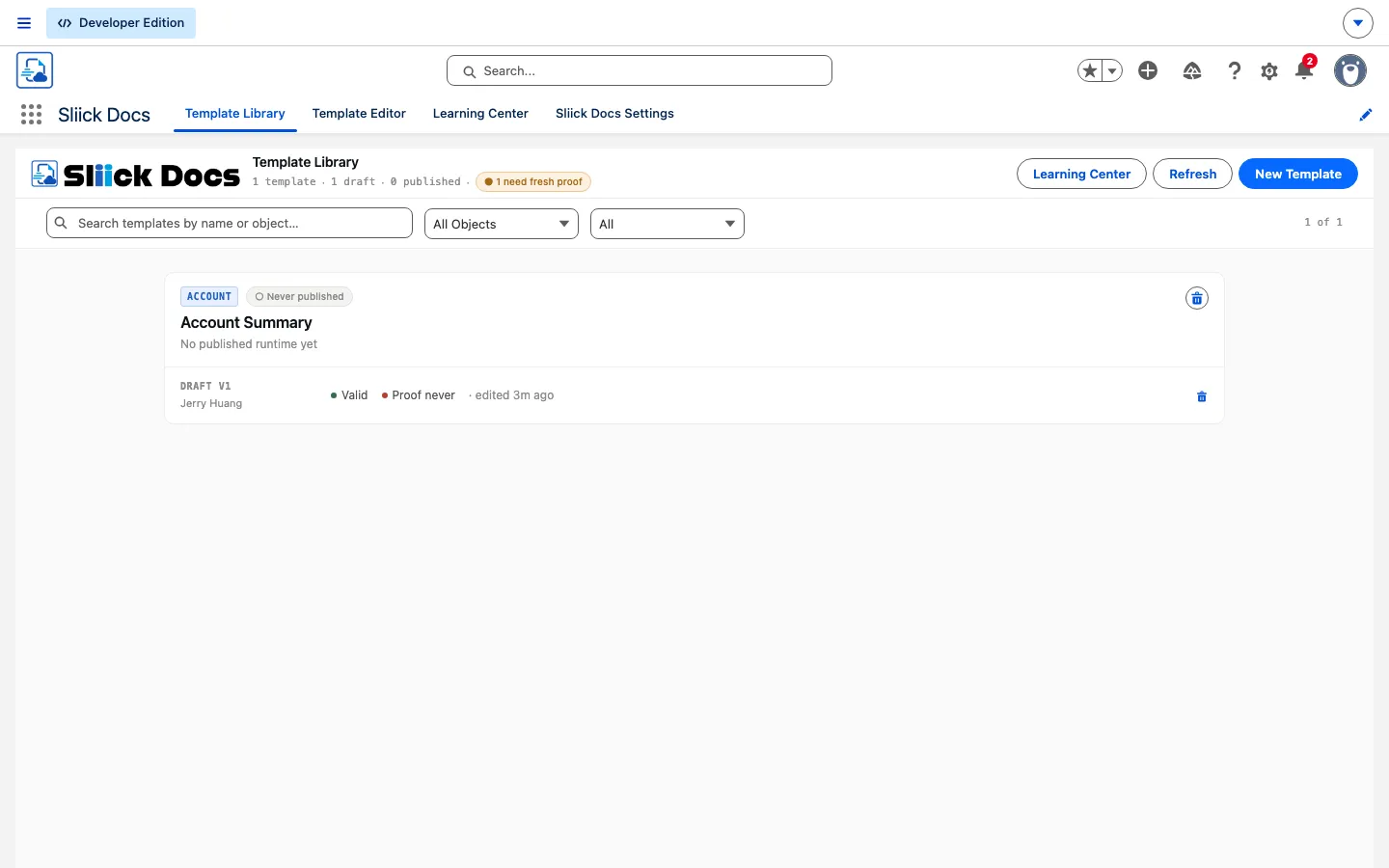
Task: Focus the search templates by name field
Action: (230, 223)
